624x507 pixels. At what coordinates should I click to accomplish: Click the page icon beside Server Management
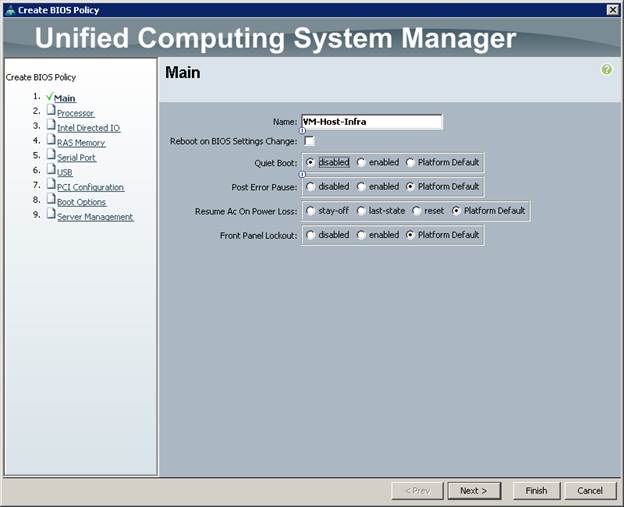51,213
